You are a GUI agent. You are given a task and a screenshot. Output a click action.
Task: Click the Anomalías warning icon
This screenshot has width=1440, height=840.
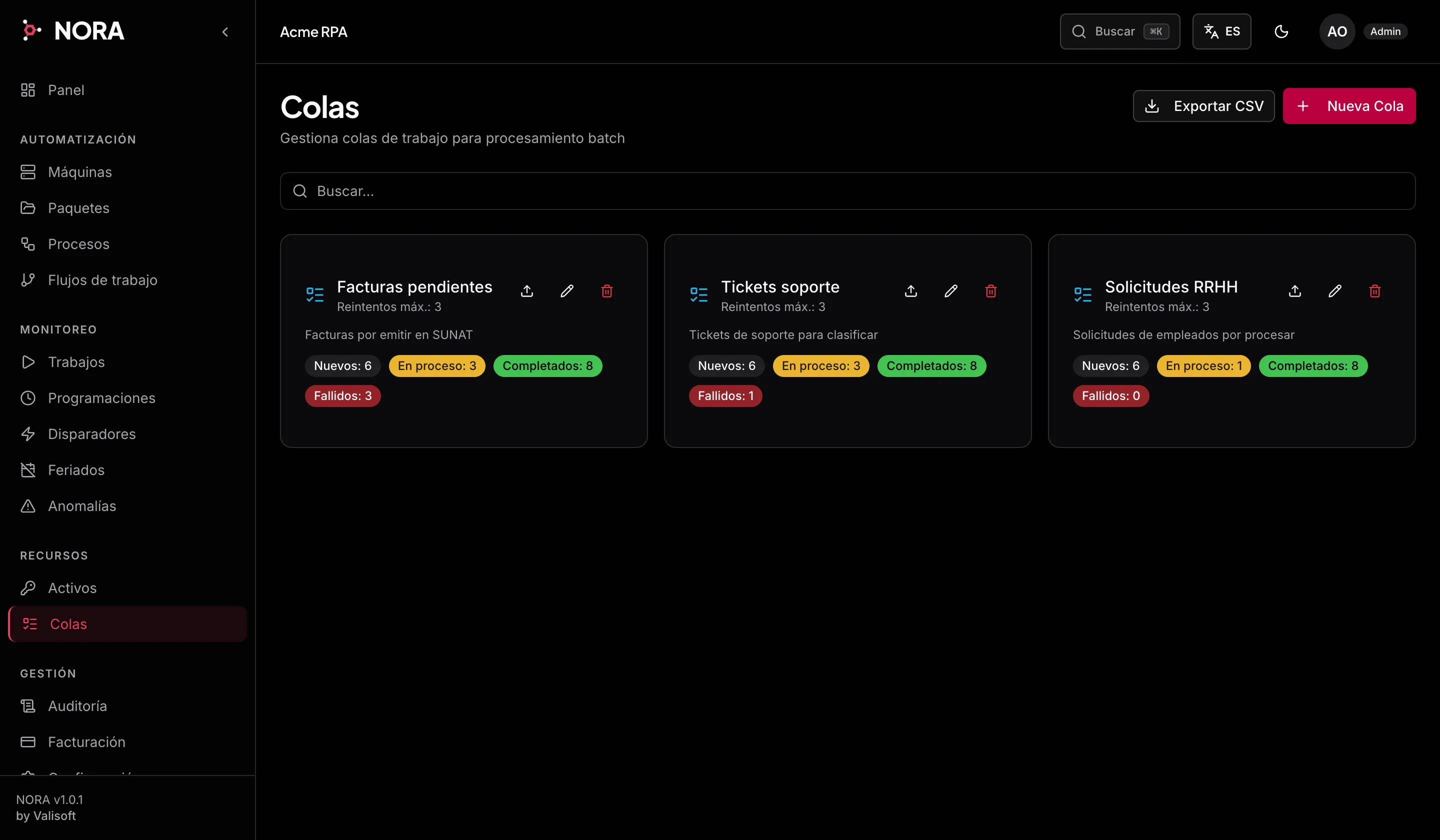28,505
